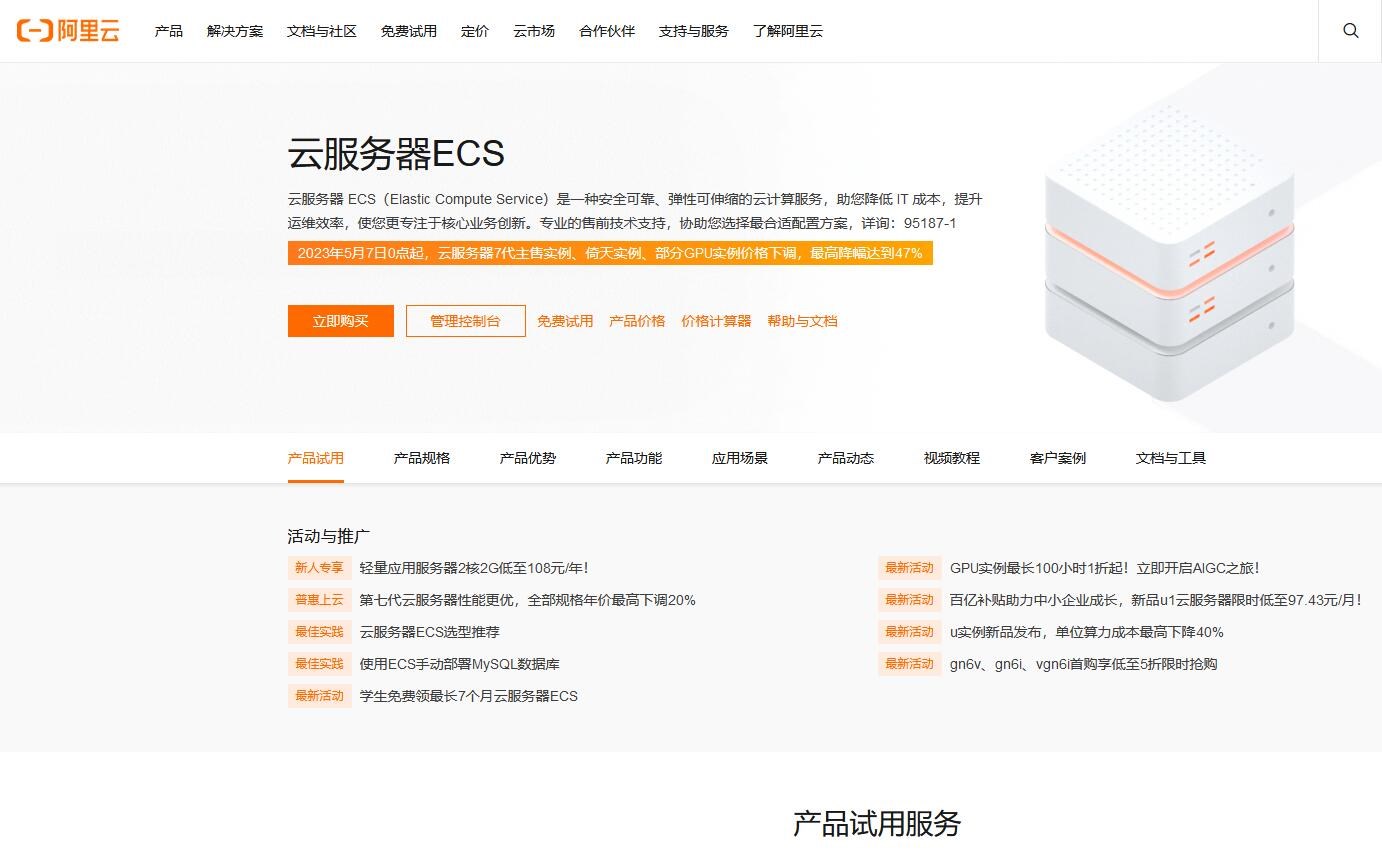Open 使用ECS手动部署MySQL数据库 link
Screen dimensions: 1382x850
[459, 664]
